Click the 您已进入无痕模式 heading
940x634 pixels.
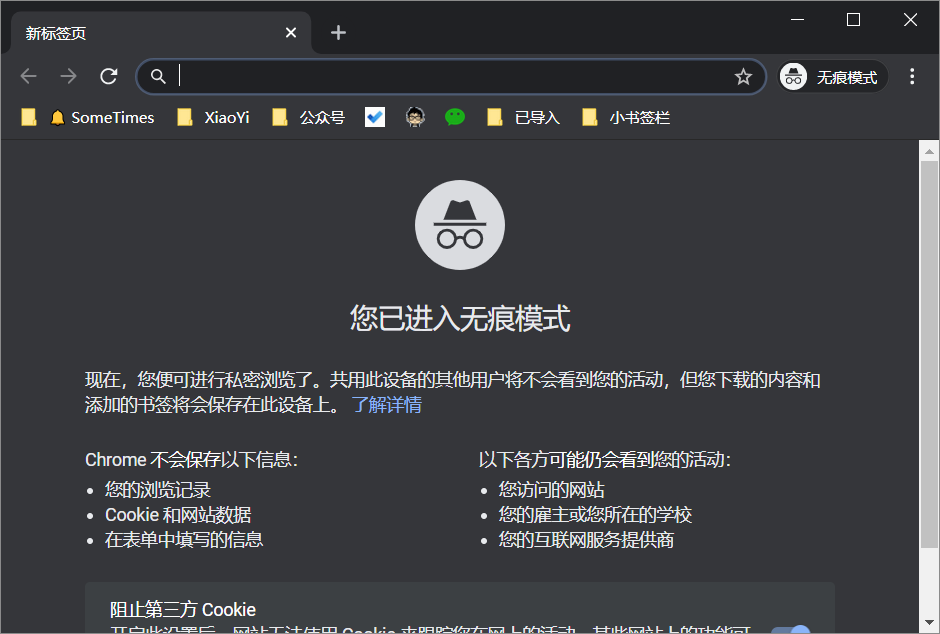(x=460, y=318)
